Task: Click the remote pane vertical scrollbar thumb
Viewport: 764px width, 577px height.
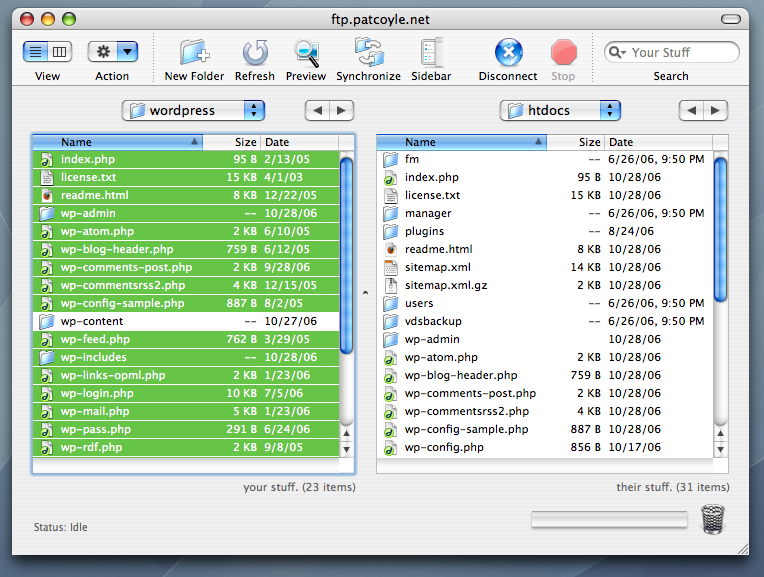Action: point(720,229)
